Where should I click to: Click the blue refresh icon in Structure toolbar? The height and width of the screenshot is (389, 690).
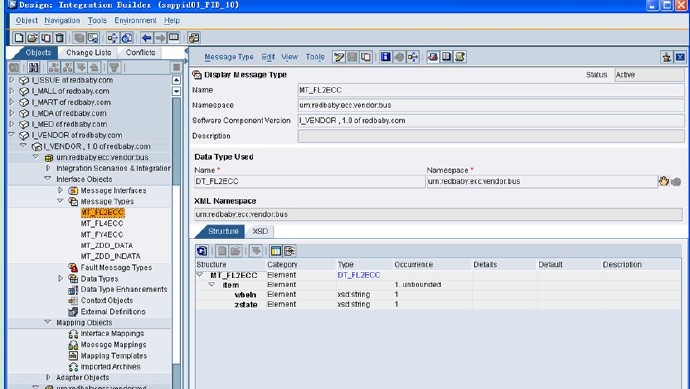[202, 251]
